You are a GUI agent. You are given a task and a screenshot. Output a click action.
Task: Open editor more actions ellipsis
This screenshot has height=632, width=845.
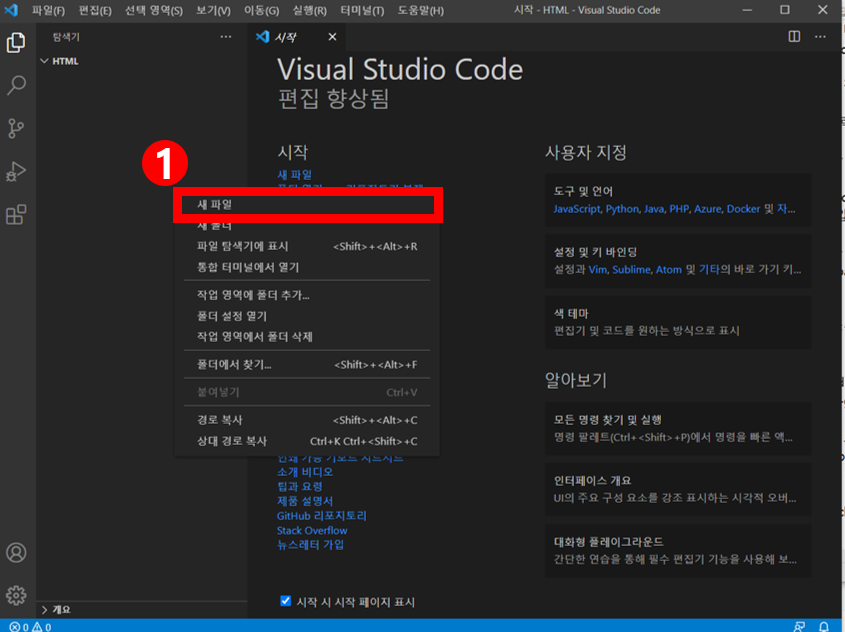820,37
